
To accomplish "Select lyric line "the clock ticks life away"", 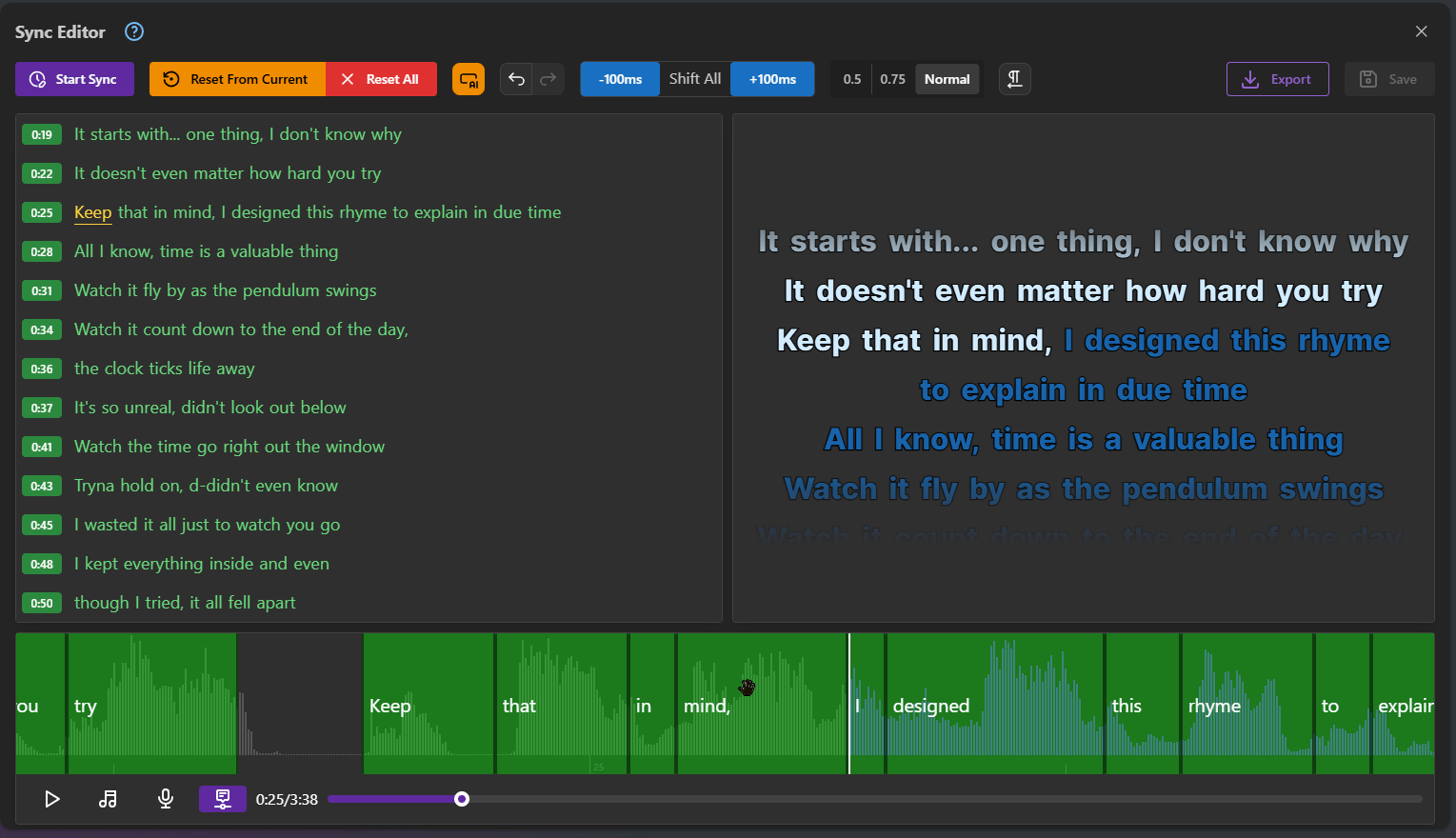I will click(x=165, y=369).
